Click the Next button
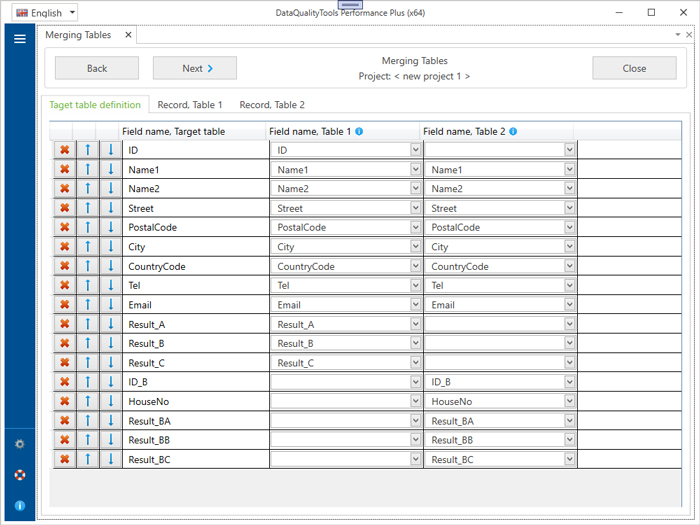This screenshot has height=525, width=700. coord(194,68)
